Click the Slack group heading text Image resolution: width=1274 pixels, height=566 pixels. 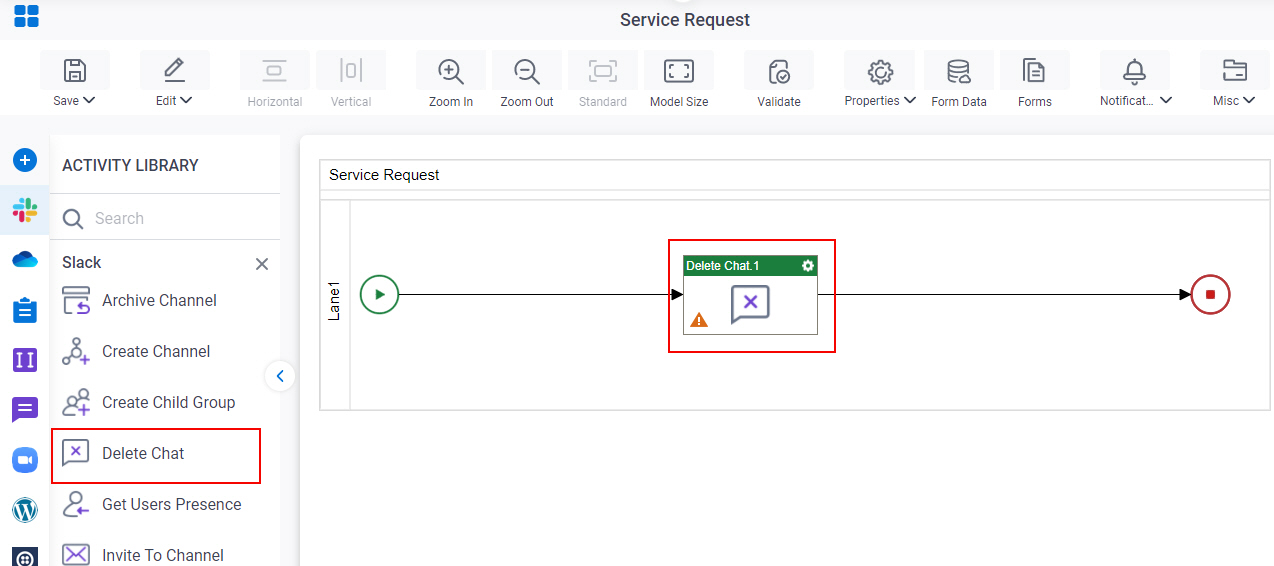(x=82, y=262)
